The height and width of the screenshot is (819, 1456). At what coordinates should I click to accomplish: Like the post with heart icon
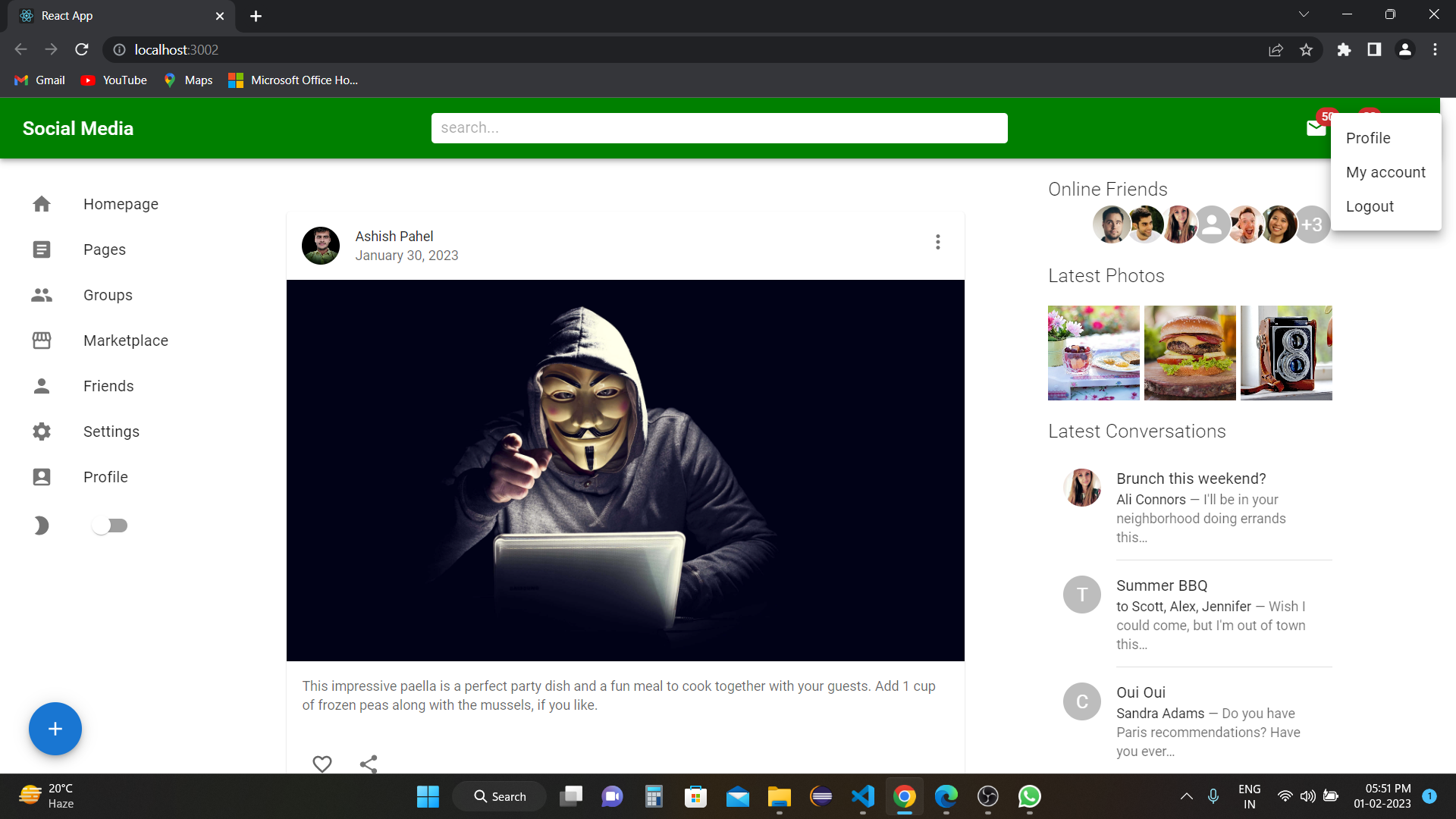coord(322,764)
